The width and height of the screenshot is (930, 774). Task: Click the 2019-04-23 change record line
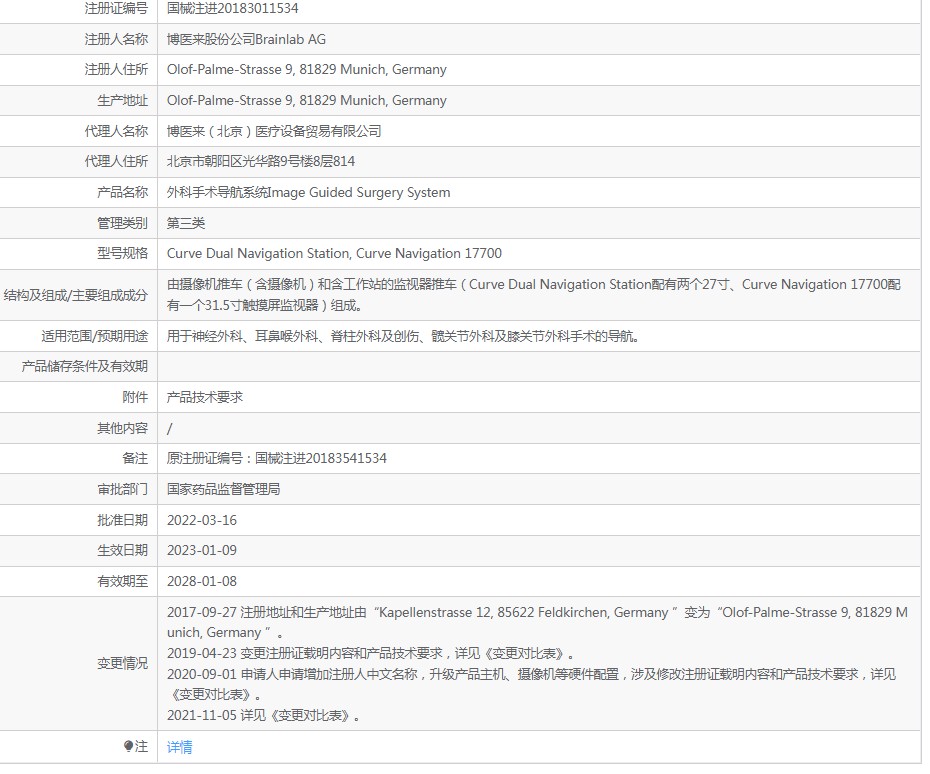point(371,654)
